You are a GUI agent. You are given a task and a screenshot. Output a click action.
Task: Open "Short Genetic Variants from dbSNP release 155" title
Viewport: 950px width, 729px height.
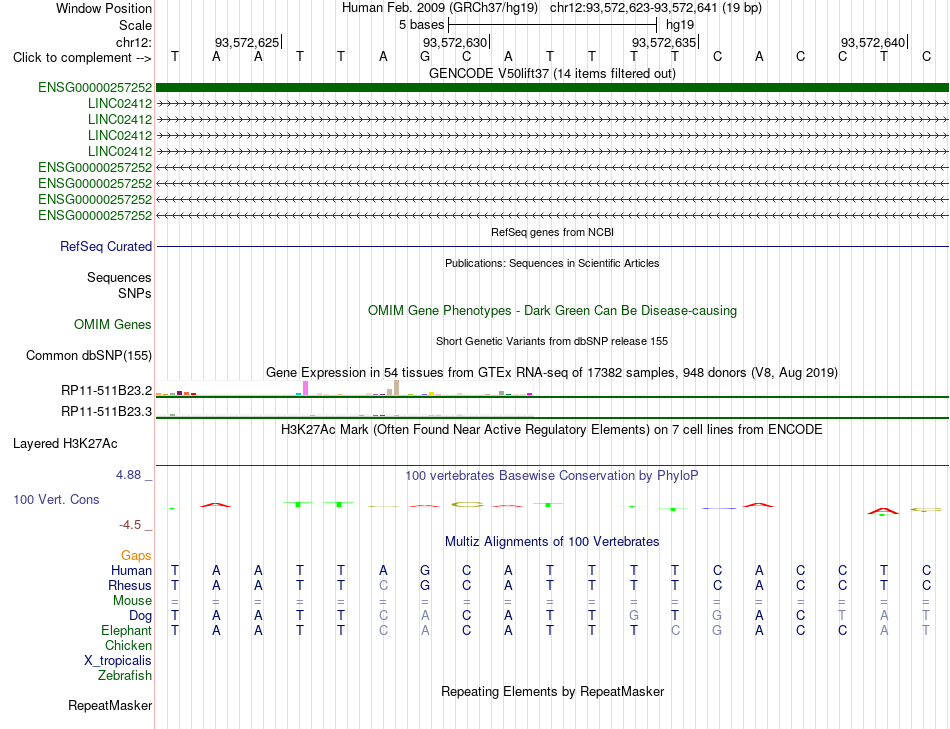click(x=552, y=341)
